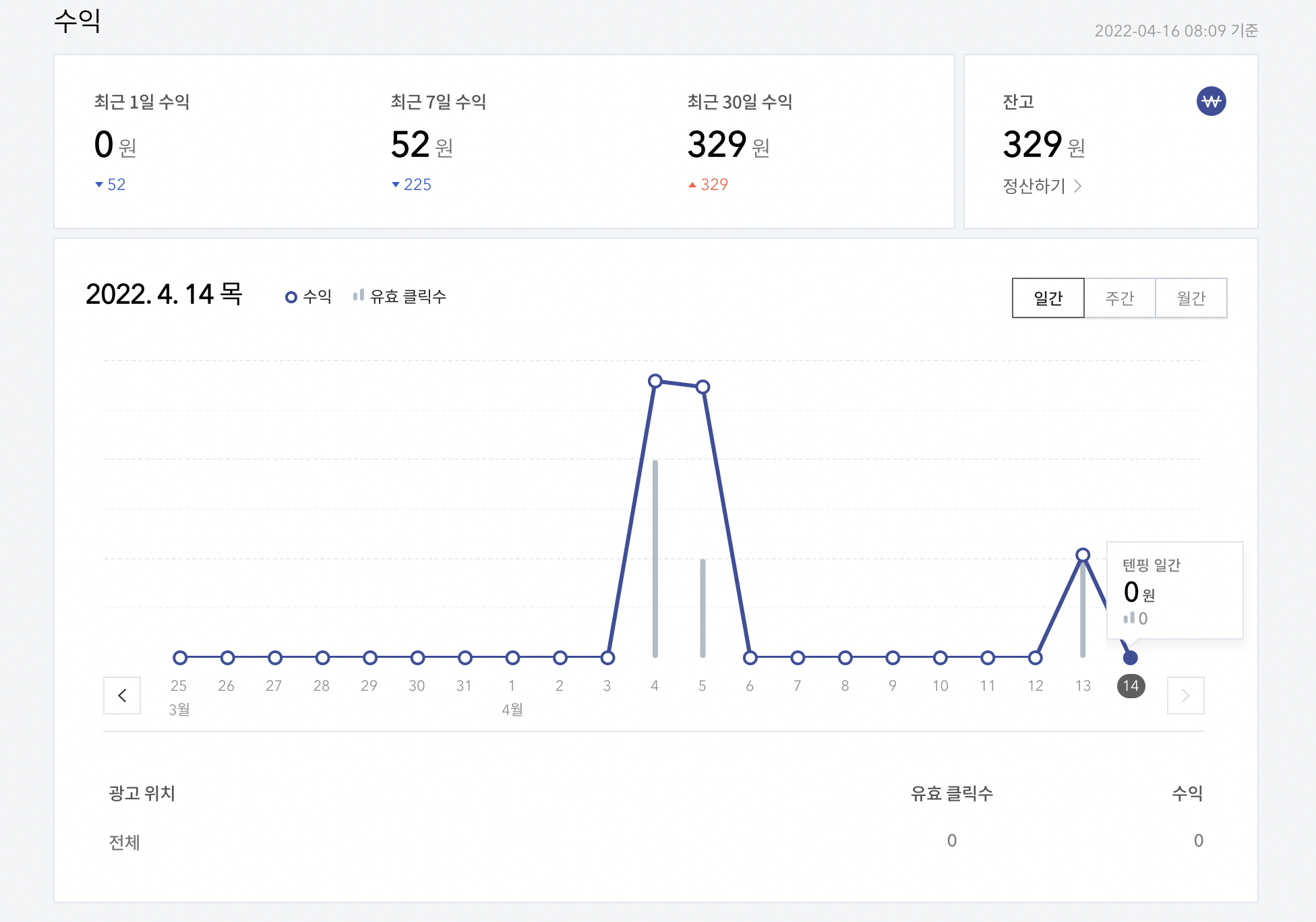Select the April 4 revenue data point
The image size is (1316, 922).
coord(655,381)
